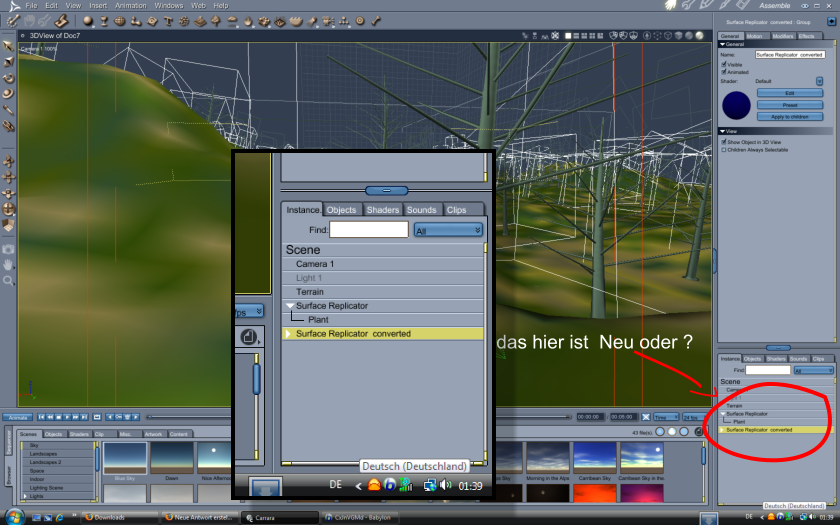Open the Shader dropdown arrow
Viewport: 840px width, 525px height.
coord(819,81)
